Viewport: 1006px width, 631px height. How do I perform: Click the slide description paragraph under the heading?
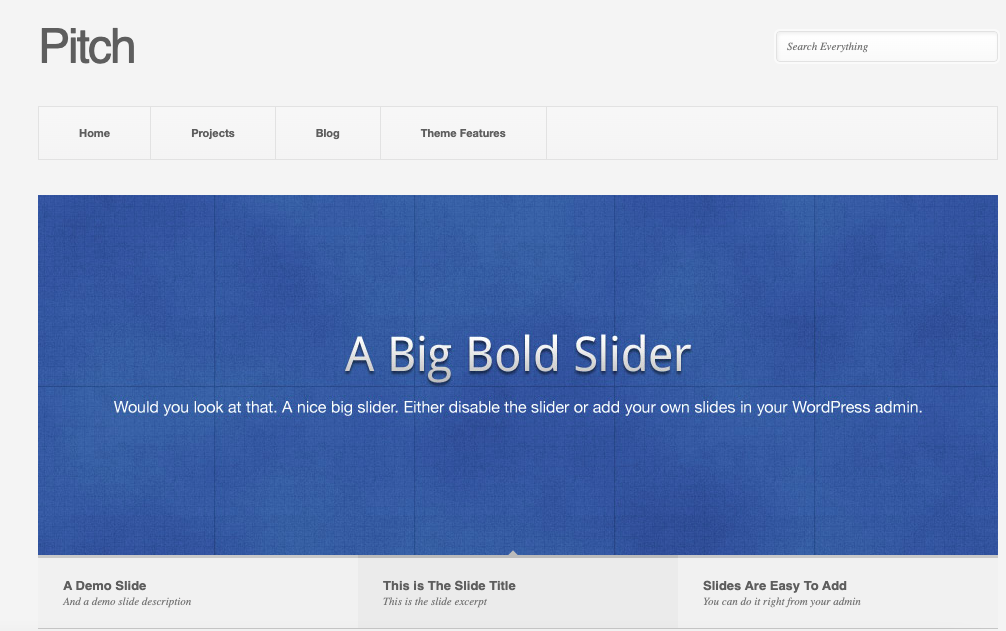pos(517,407)
